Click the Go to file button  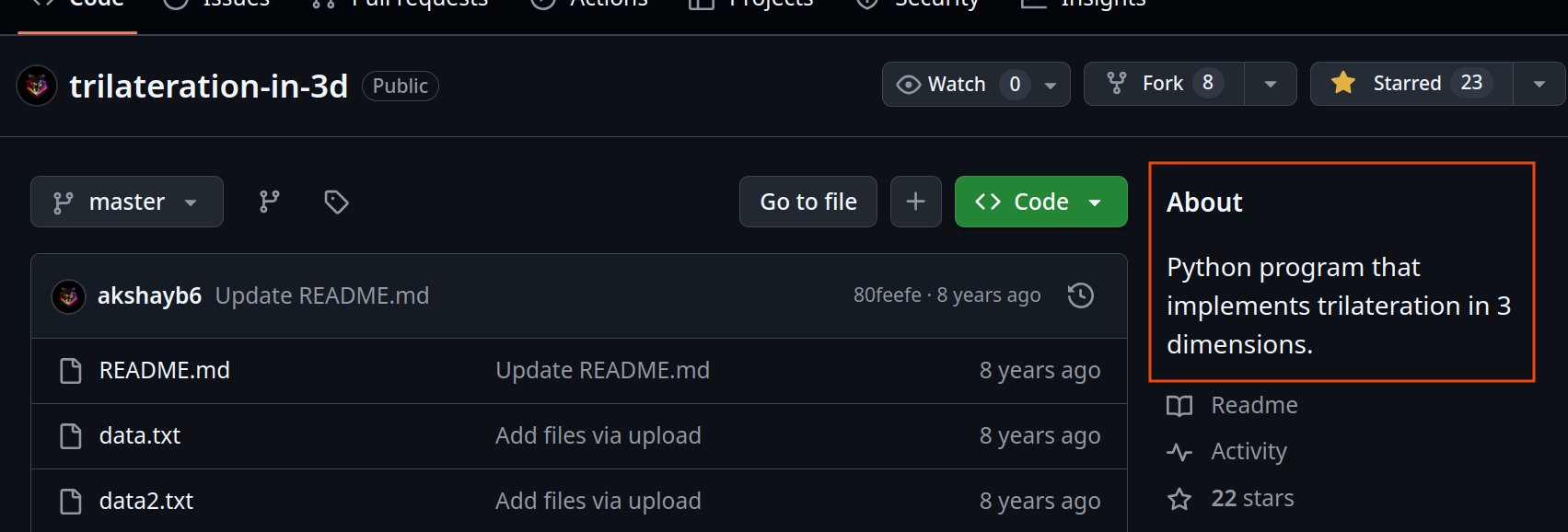click(x=807, y=202)
